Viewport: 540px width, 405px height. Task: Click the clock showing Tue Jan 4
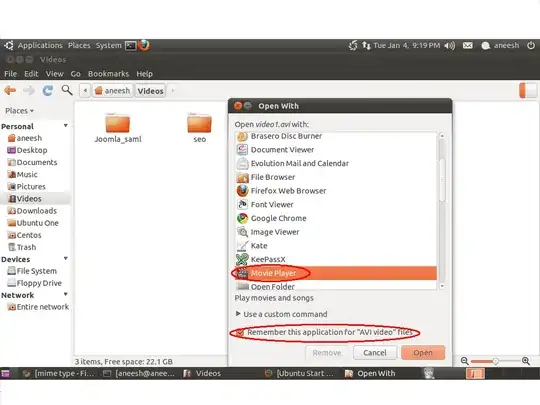407,45
